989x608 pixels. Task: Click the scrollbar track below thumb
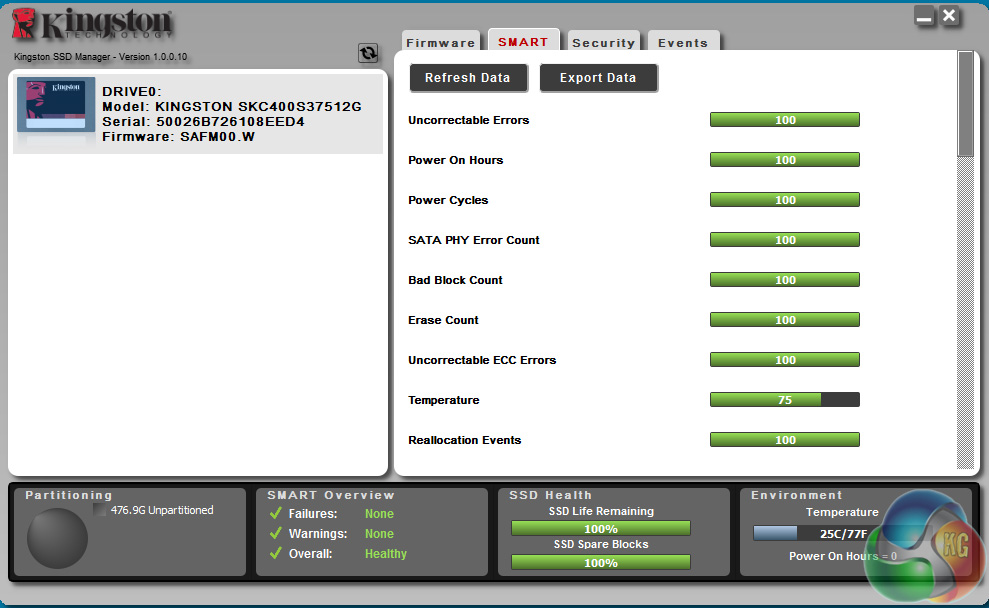966,312
